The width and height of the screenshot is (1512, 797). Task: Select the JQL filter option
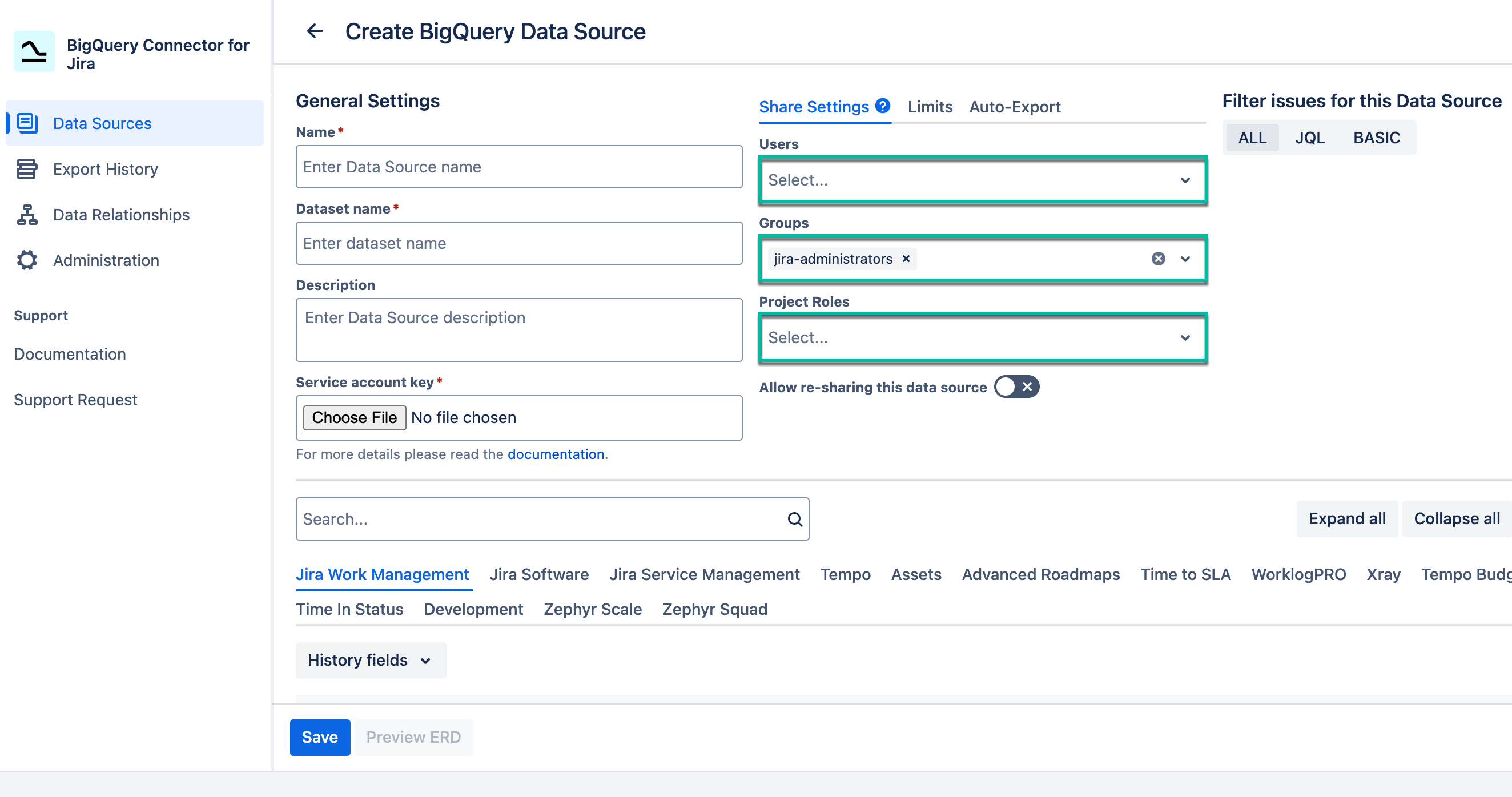(1310, 138)
